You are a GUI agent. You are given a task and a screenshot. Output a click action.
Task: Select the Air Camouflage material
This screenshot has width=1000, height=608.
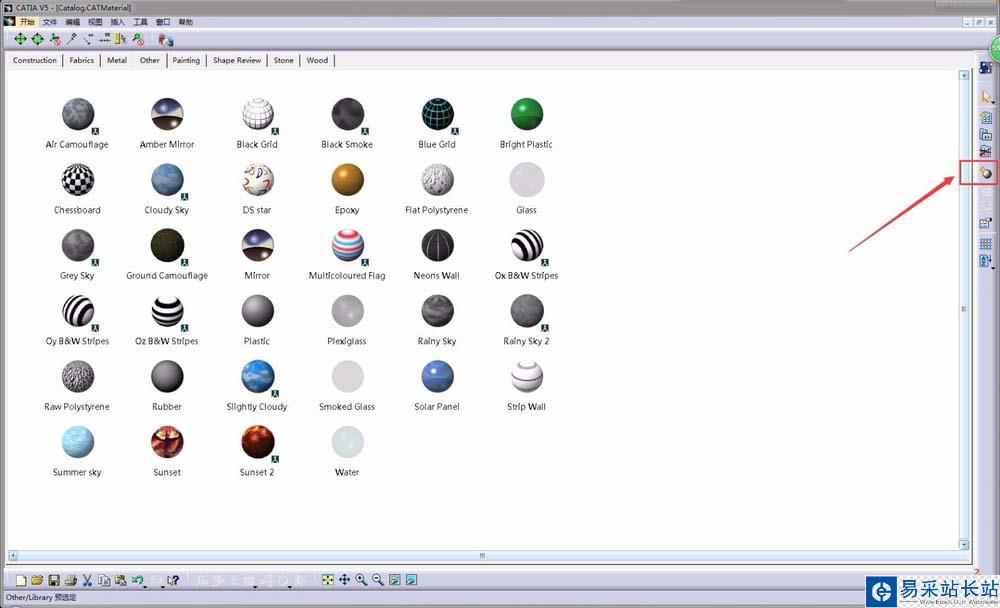coord(78,114)
